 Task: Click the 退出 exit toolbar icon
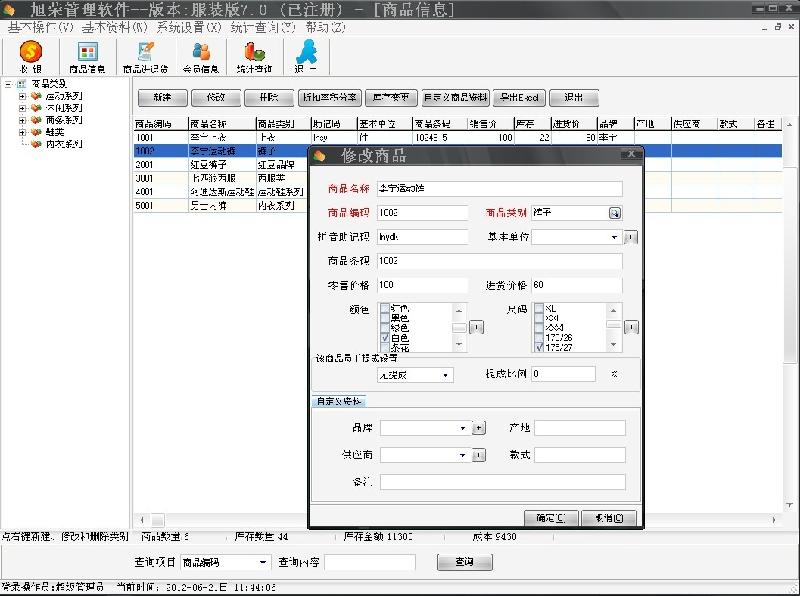point(305,56)
